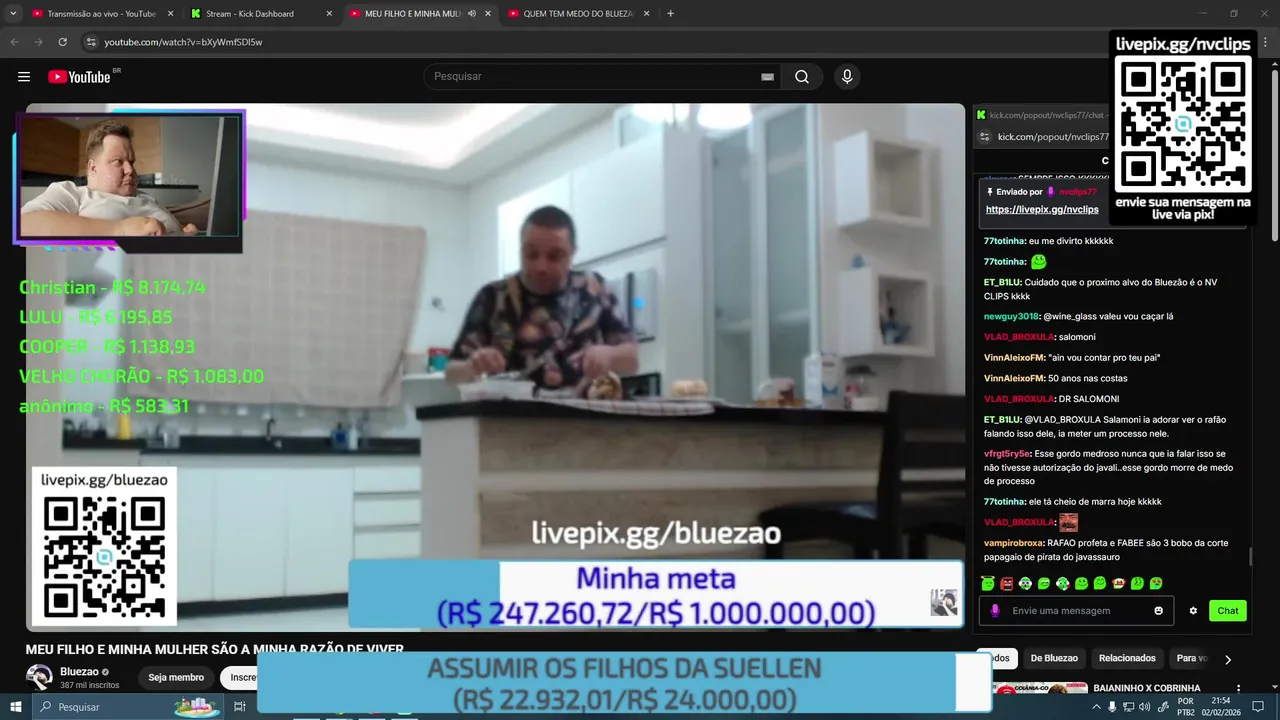Image resolution: width=1280 pixels, height=720 pixels.
Task: Start voice search with the microphone
Action: point(847,77)
